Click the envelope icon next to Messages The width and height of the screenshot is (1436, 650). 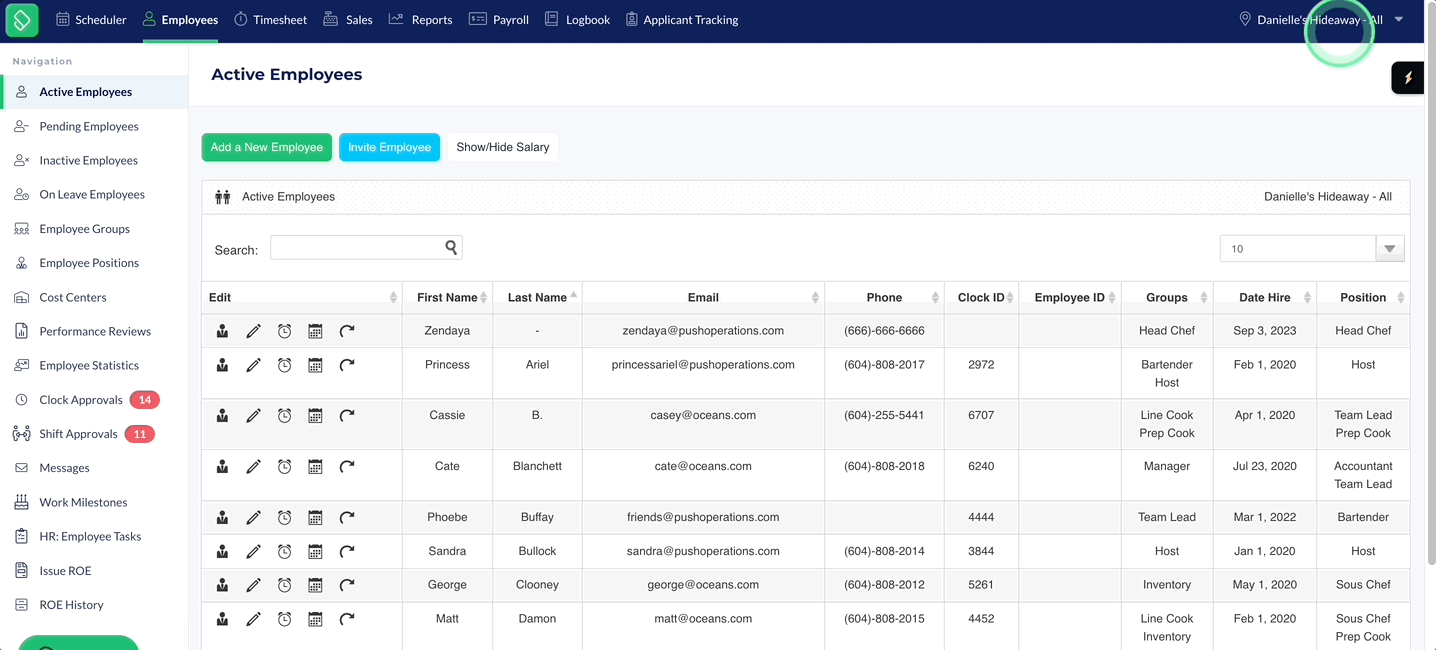(x=21, y=468)
